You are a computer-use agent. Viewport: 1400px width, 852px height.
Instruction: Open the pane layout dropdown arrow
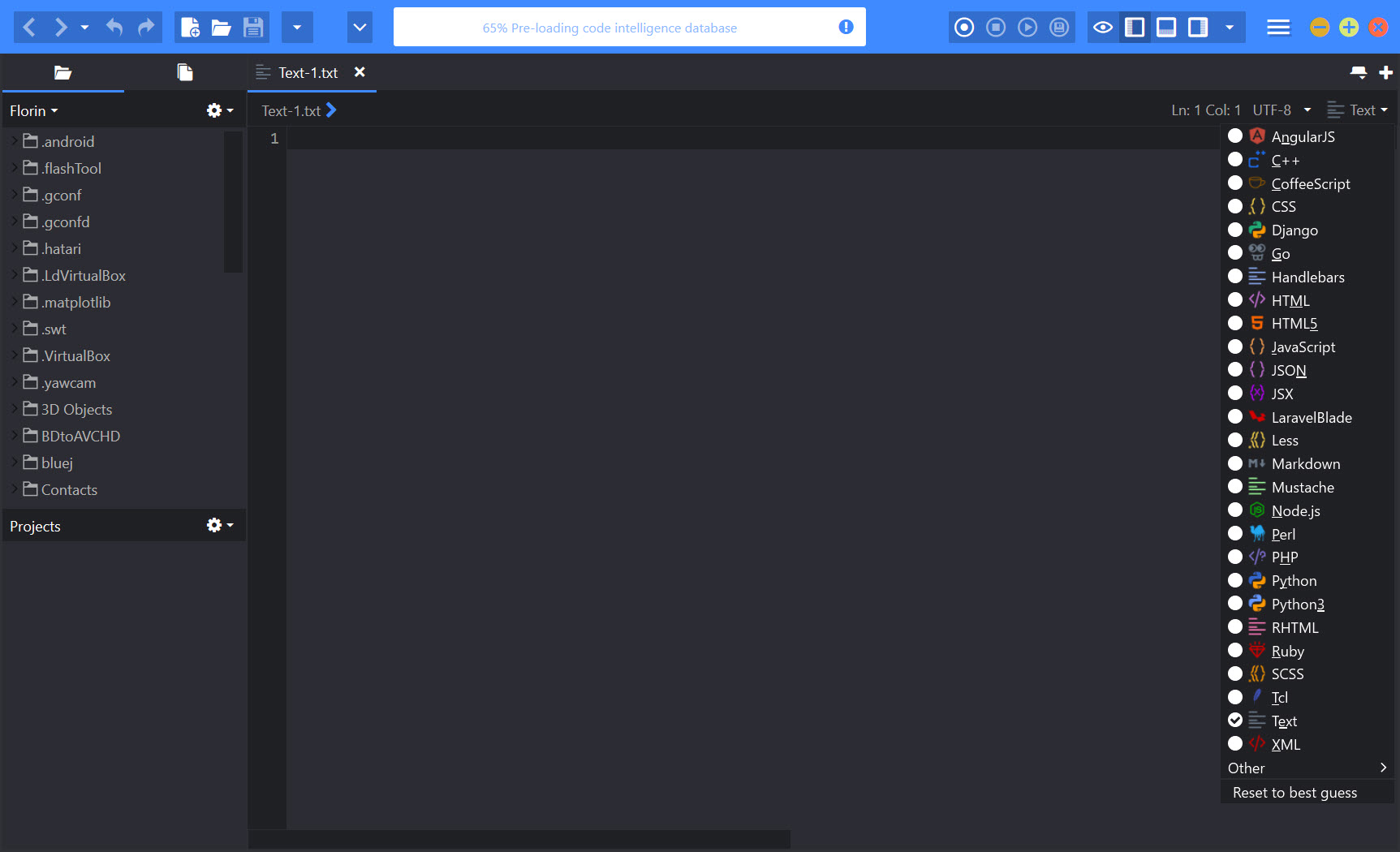coord(1230,28)
